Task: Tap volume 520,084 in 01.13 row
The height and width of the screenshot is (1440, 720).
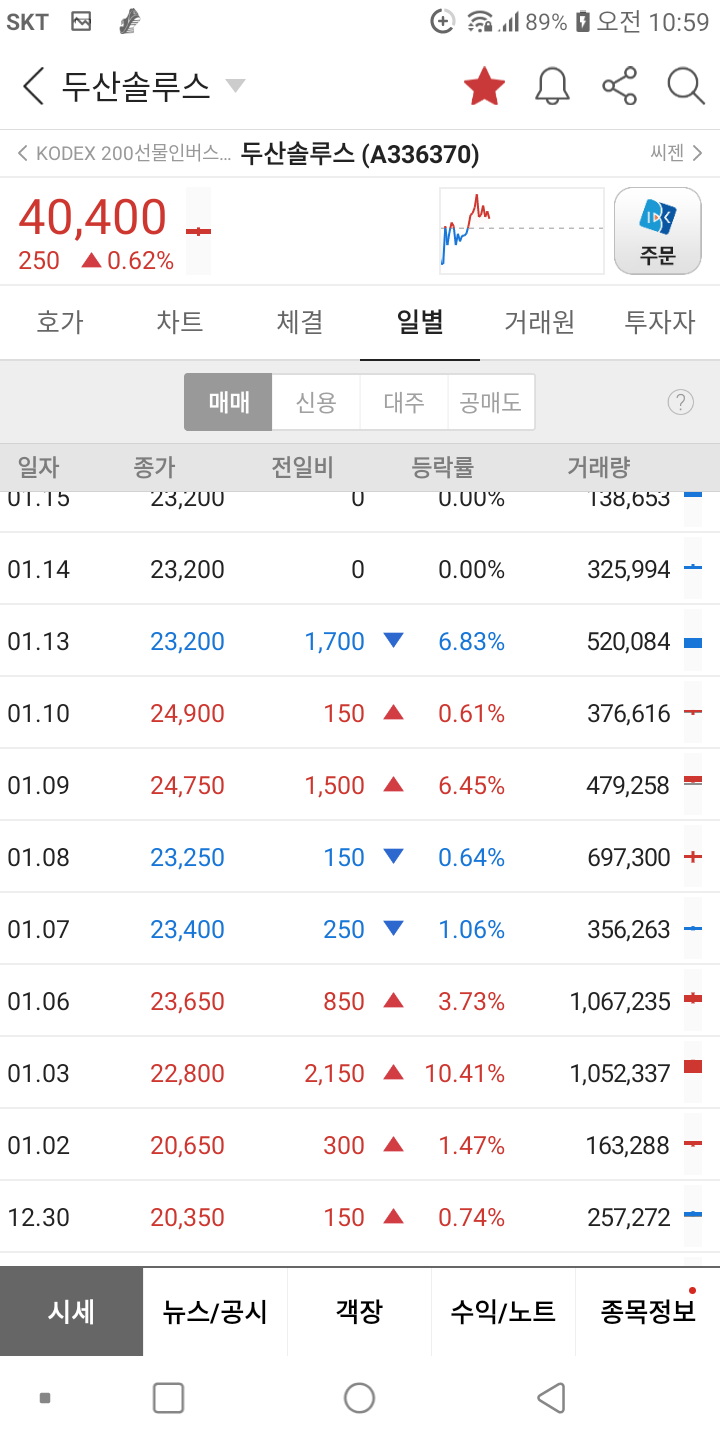Action: tap(629, 641)
